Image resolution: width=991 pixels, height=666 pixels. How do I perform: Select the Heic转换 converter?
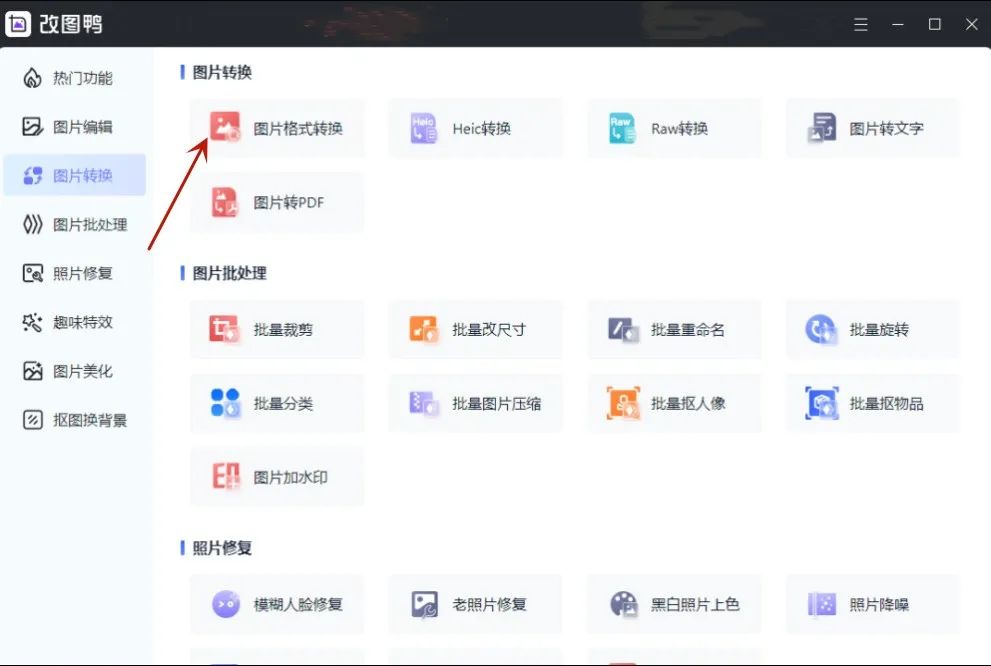[x=475, y=128]
